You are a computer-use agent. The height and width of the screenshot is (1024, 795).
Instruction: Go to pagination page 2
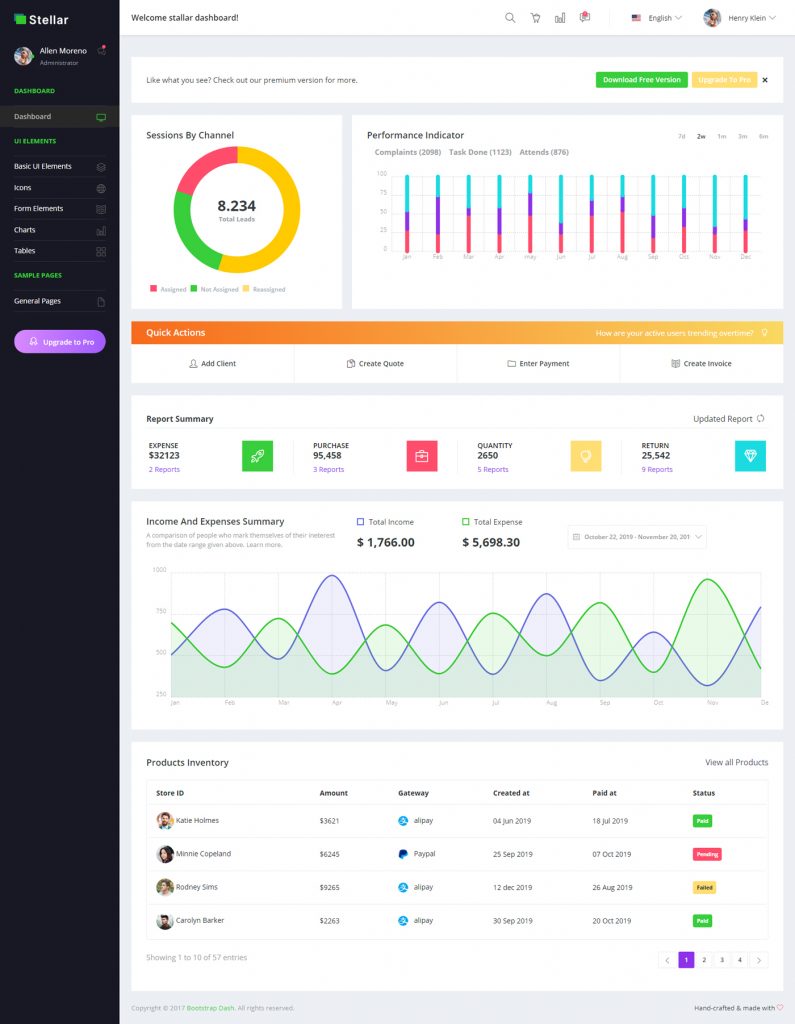click(704, 959)
